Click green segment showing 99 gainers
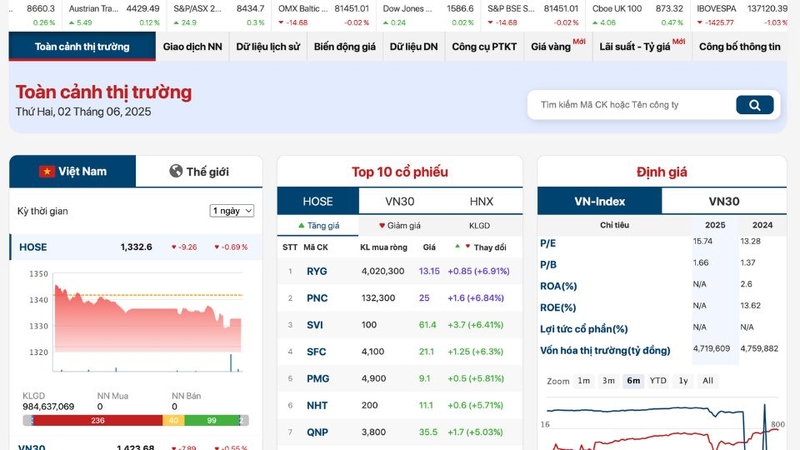The image size is (800, 450). pyautogui.click(x=211, y=420)
